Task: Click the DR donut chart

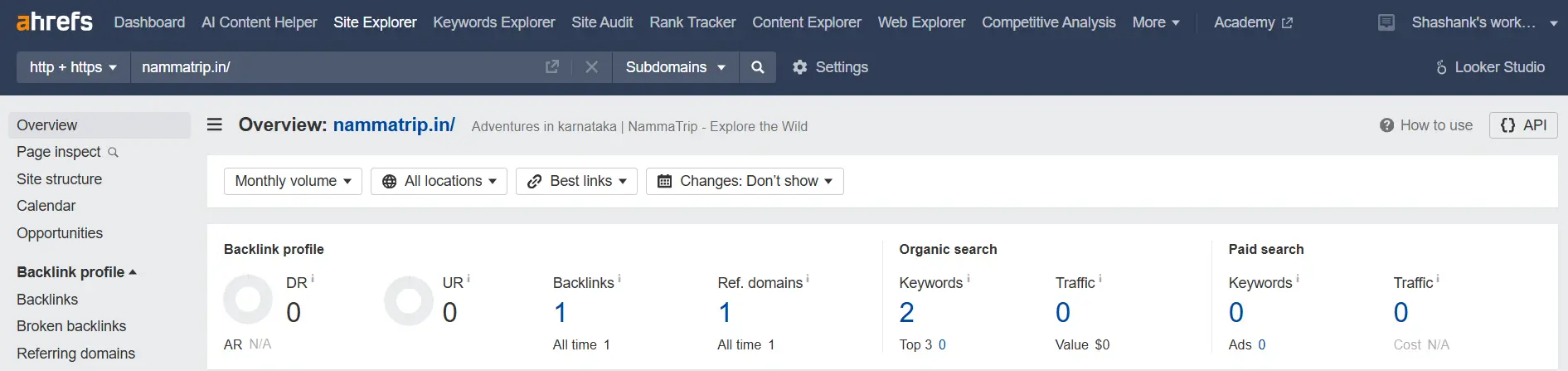Action: [248, 300]
